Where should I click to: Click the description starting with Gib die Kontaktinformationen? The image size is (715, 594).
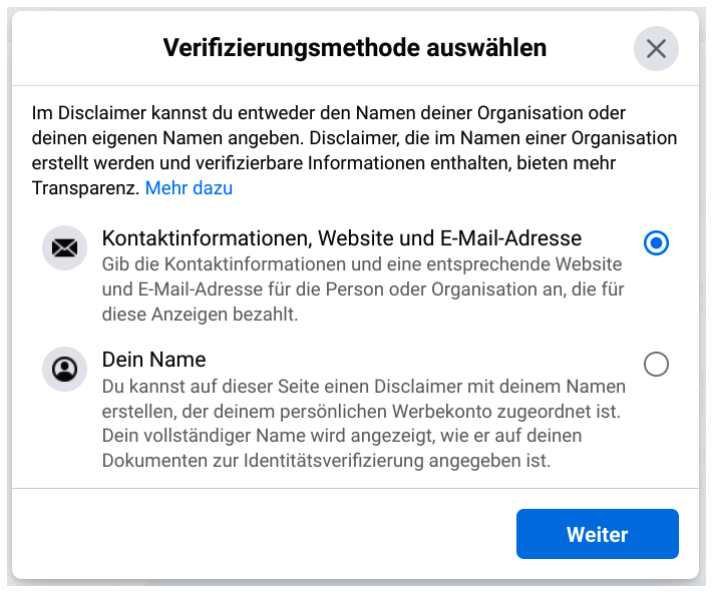(x=362, y=289)
